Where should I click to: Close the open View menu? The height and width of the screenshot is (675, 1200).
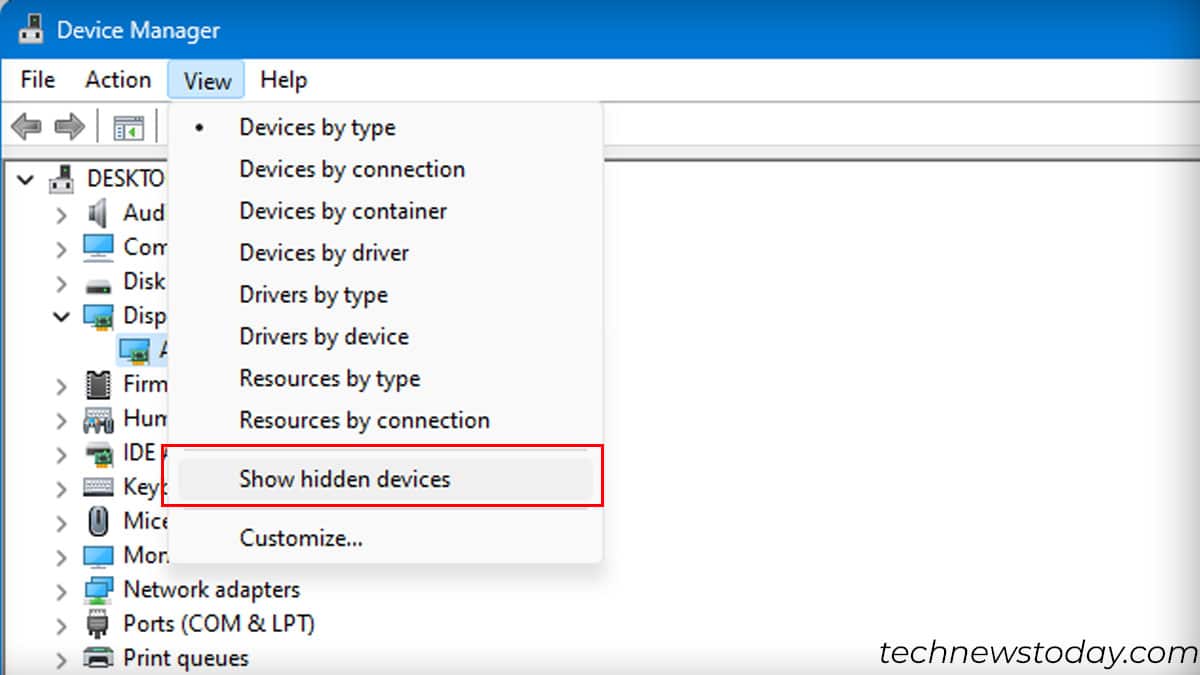tap(207, 80)
